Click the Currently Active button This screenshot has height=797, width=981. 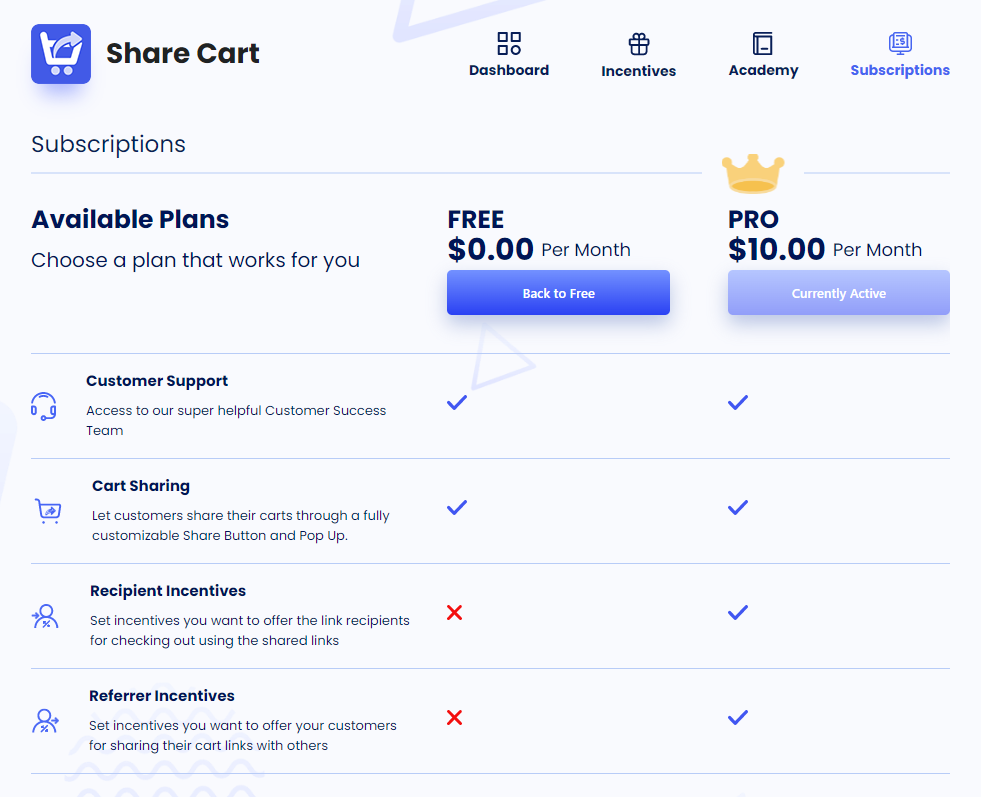[x=838, y=292]
